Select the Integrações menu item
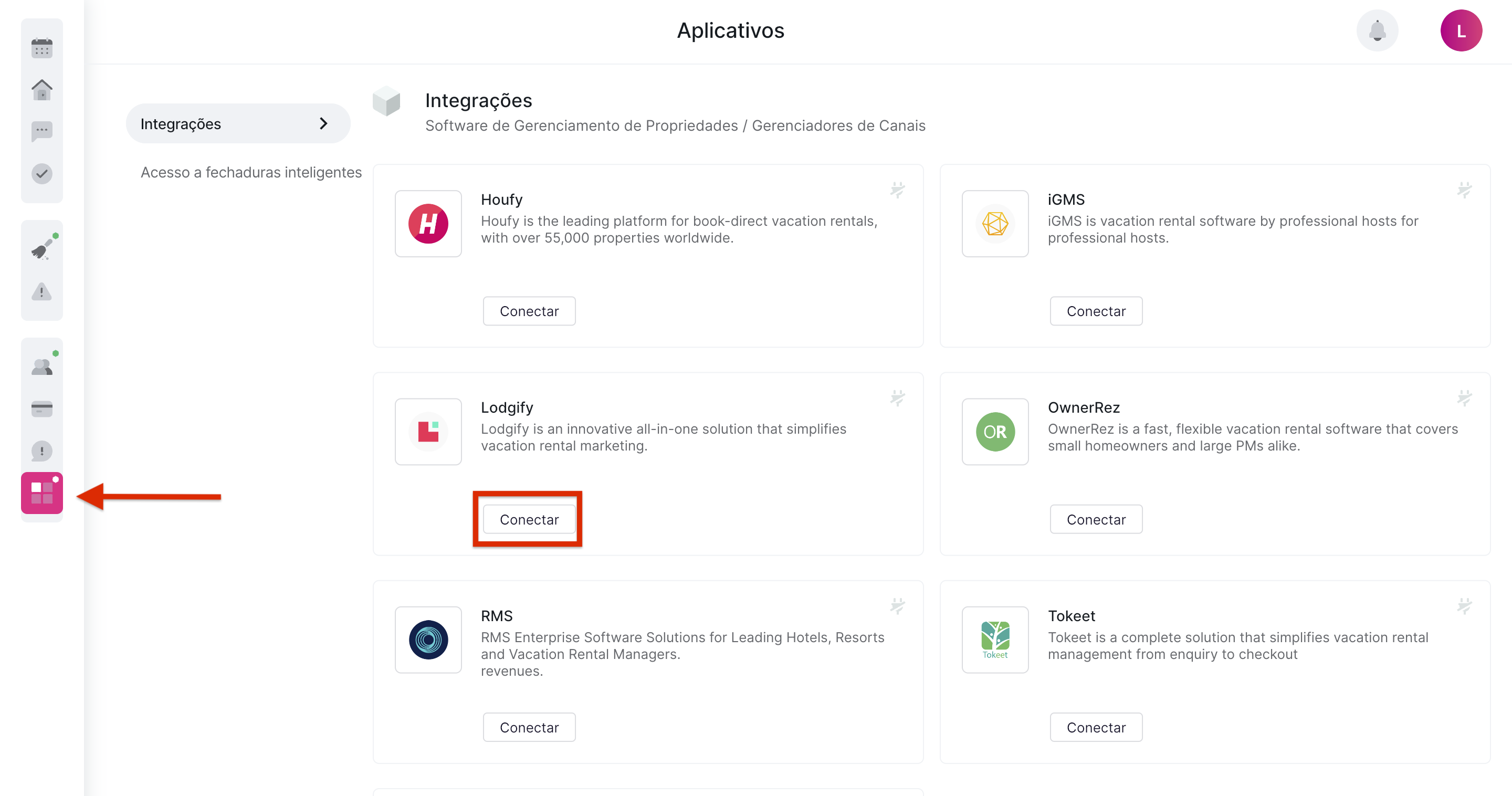Viewport: 1512px width, 796px height. click(180, 124)
